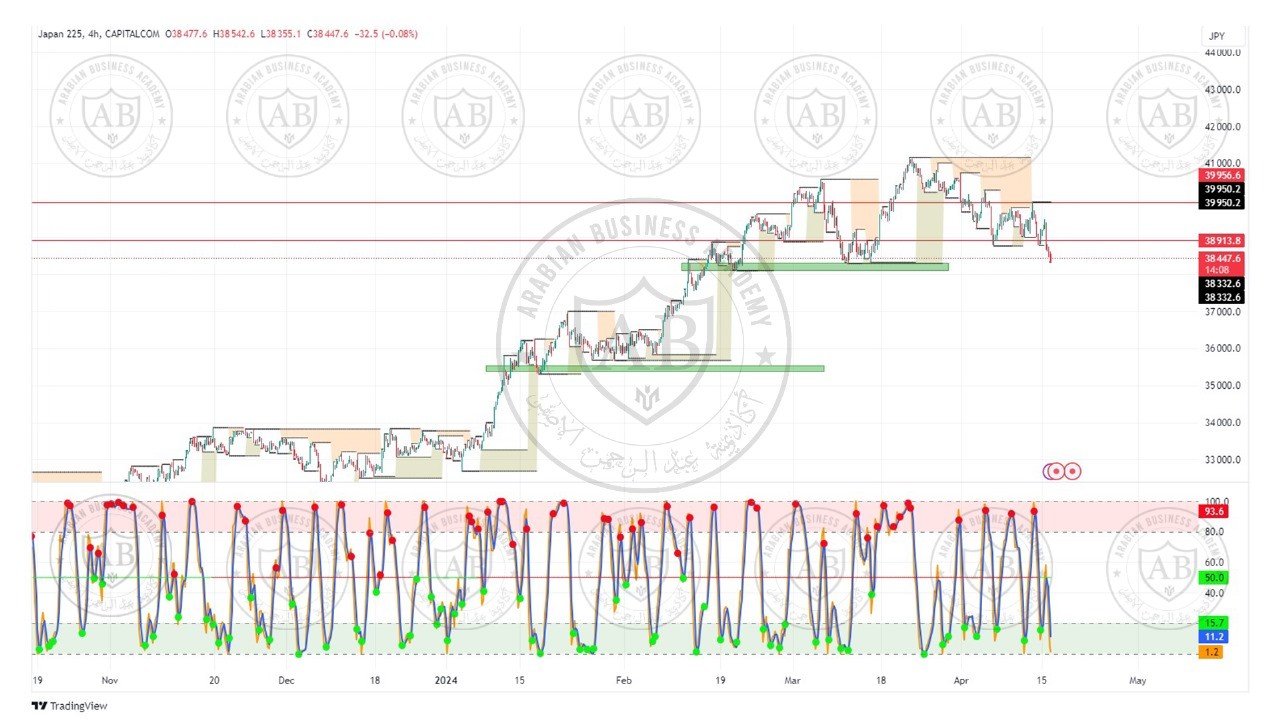Click the 42000.0 price axis label
Image resolution: width=1280 pixels, height=720 pixels.
point(1222,127)
